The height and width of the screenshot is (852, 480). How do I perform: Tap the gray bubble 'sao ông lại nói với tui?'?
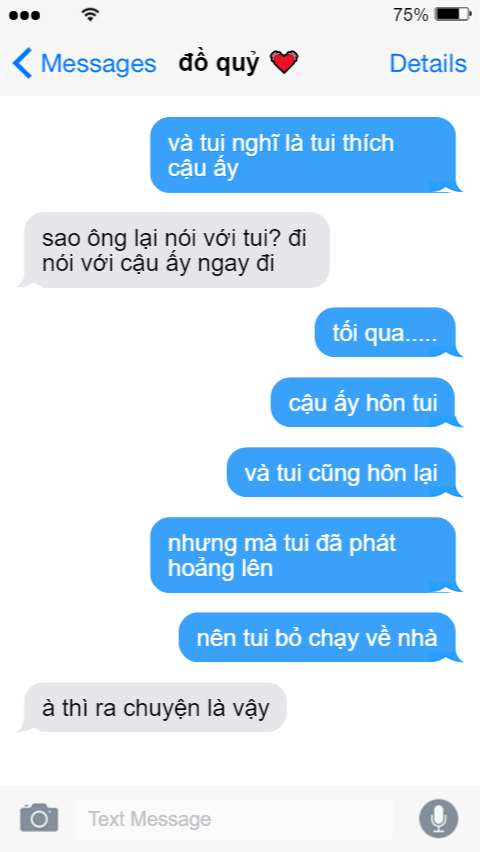[175, 250]
